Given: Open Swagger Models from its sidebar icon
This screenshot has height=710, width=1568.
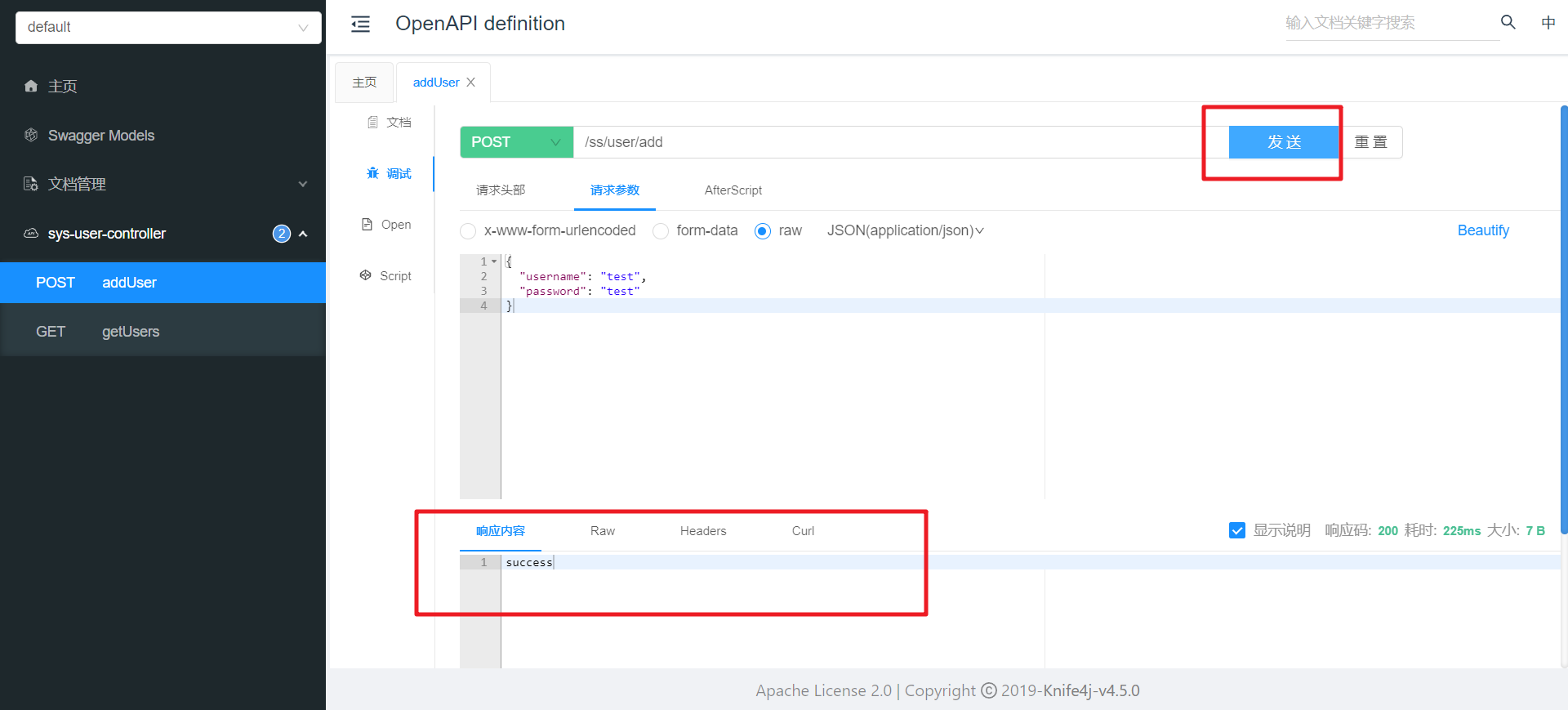Looking at the screenshot, I should click(31, 135).
